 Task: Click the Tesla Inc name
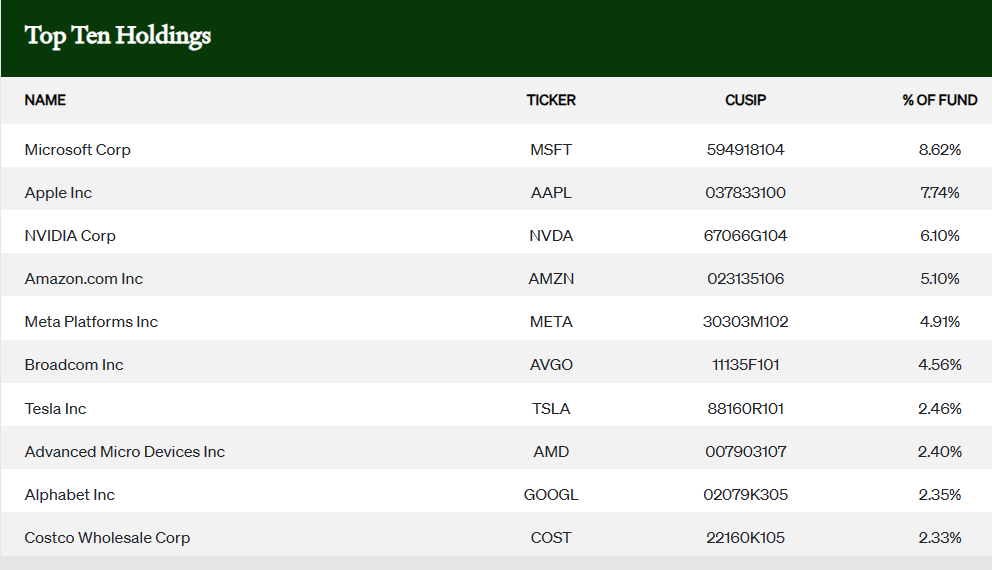[x=55, y=408]
